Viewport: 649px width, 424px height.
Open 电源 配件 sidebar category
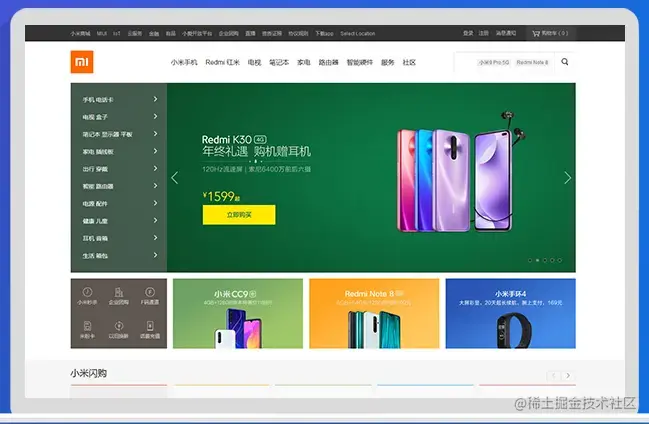(119, 203)
